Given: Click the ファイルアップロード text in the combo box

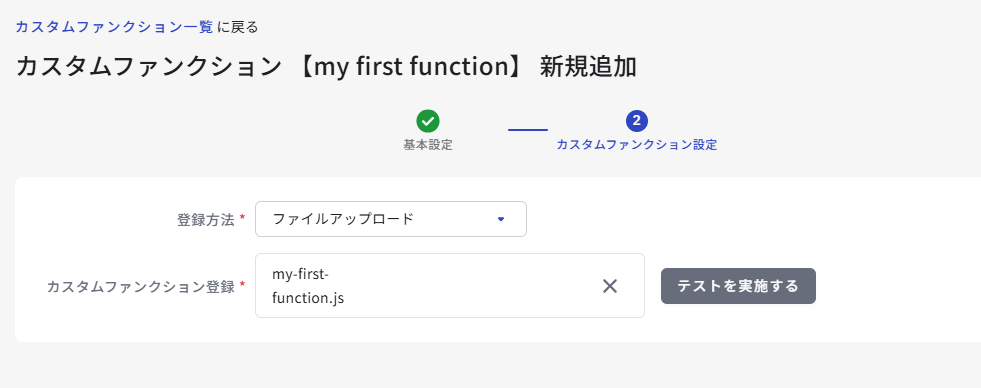Looking at the screenshot, I should pyautogui.click(x=343, y=219).
